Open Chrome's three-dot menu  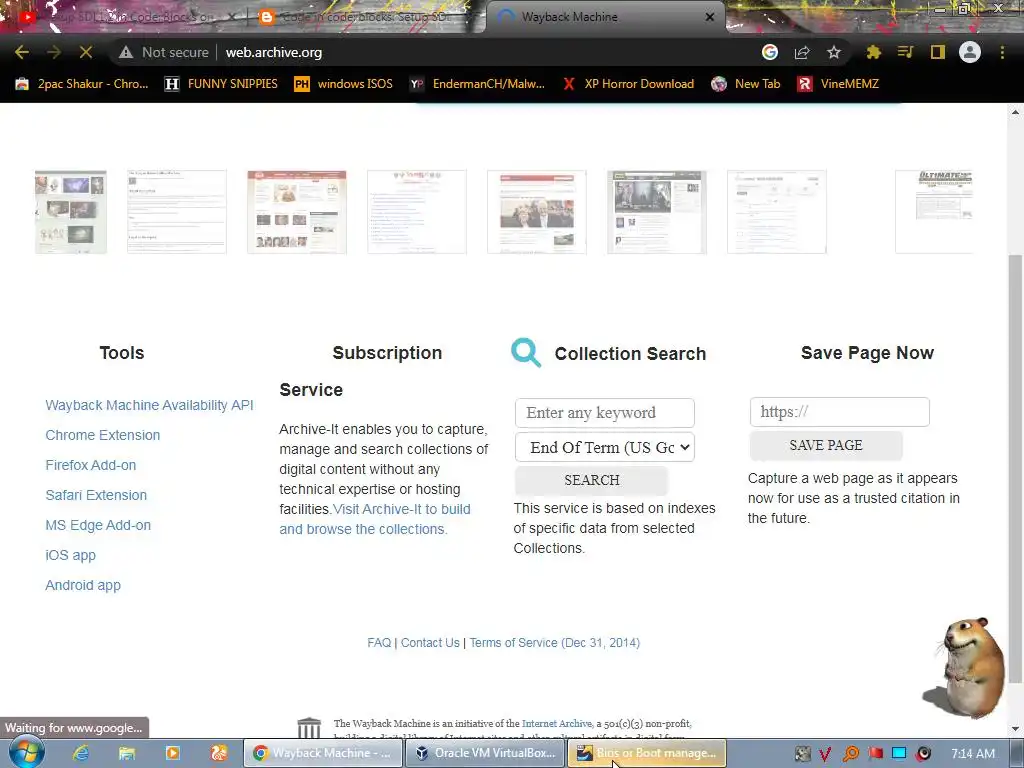click(1002, 52)
